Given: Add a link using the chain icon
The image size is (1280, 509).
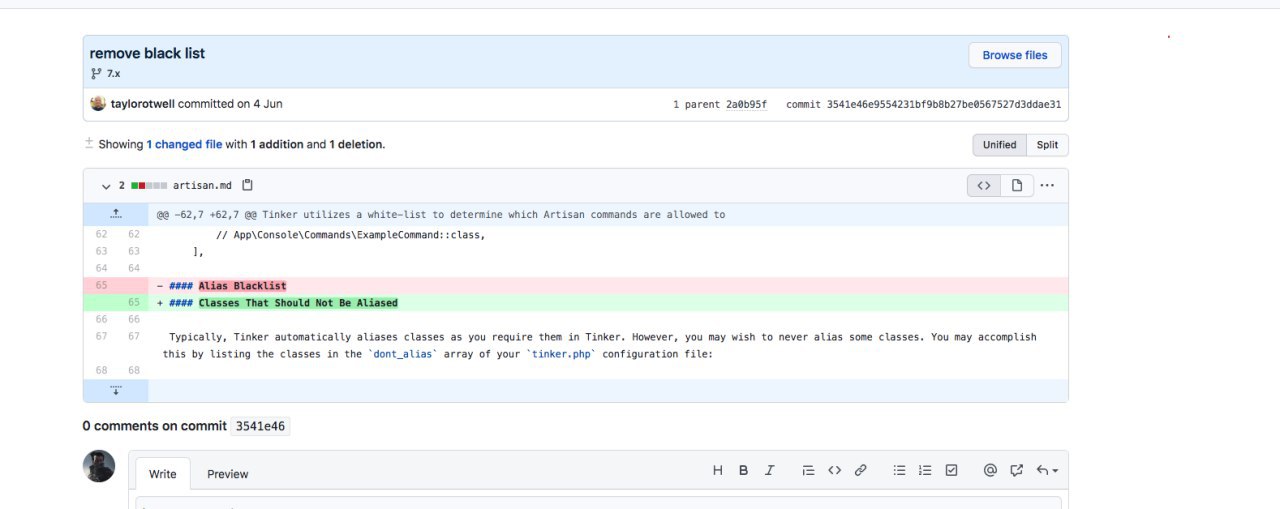Looking at the screenshot, I should pyautogui.click(x=860, y=470).
